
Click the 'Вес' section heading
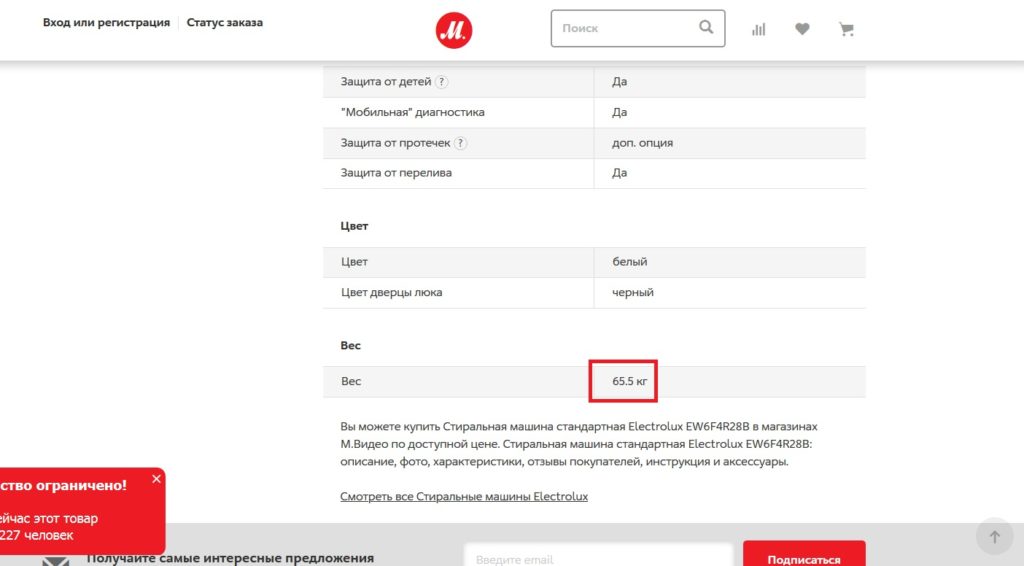coord(350,345)
